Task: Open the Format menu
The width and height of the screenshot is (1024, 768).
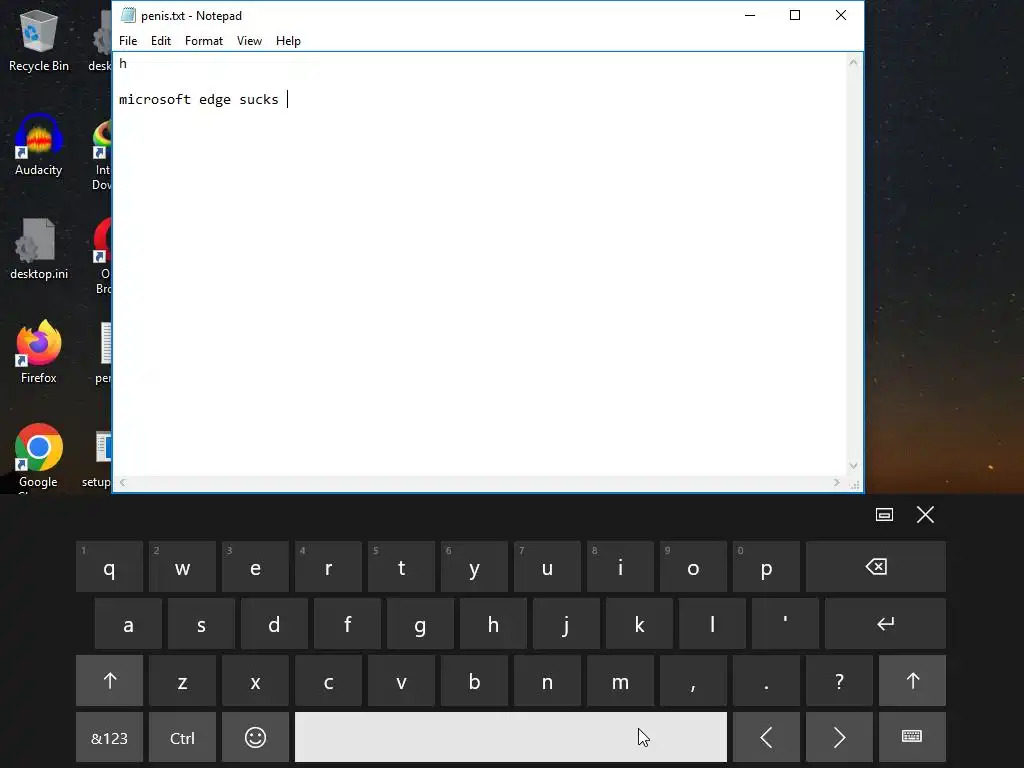Action: tap(204, 40)
